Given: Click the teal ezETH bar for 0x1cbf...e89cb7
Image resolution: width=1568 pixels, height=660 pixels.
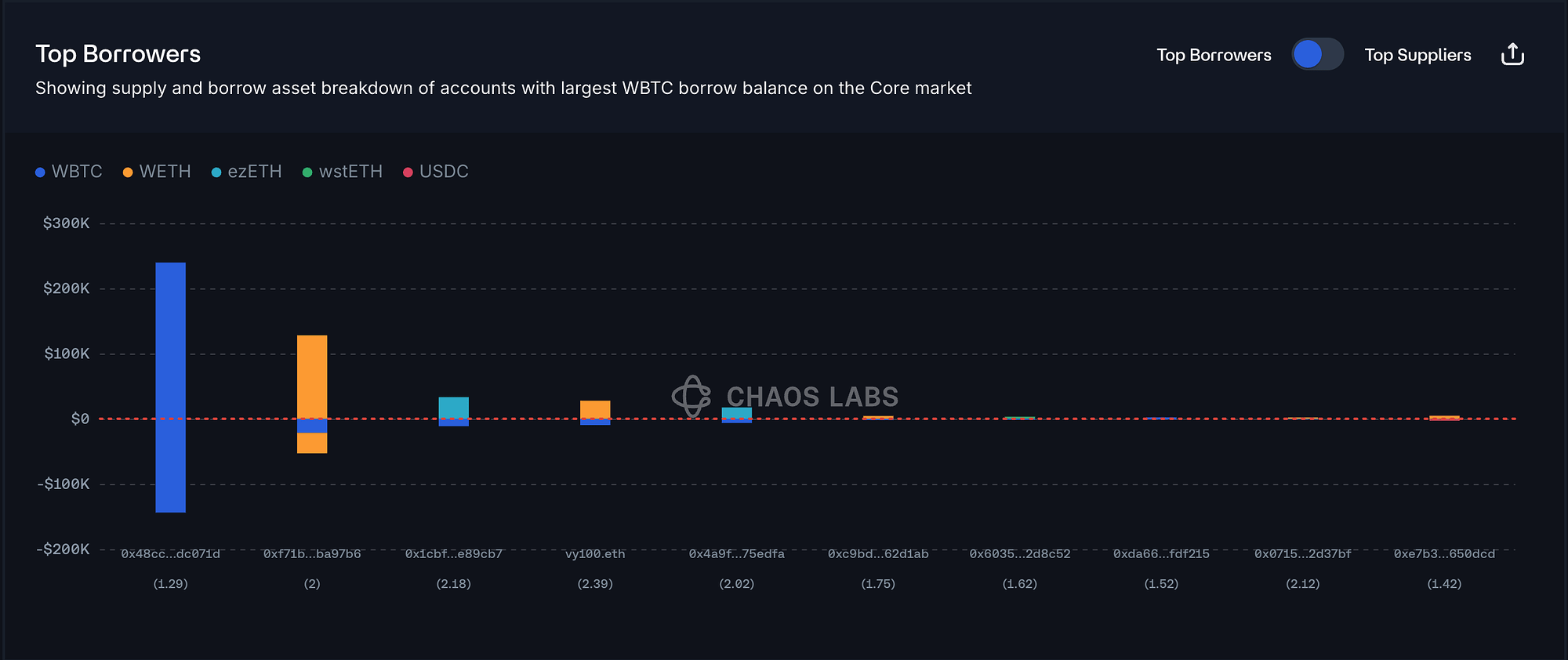Looking at the screenshot, I should pos(454,408).
